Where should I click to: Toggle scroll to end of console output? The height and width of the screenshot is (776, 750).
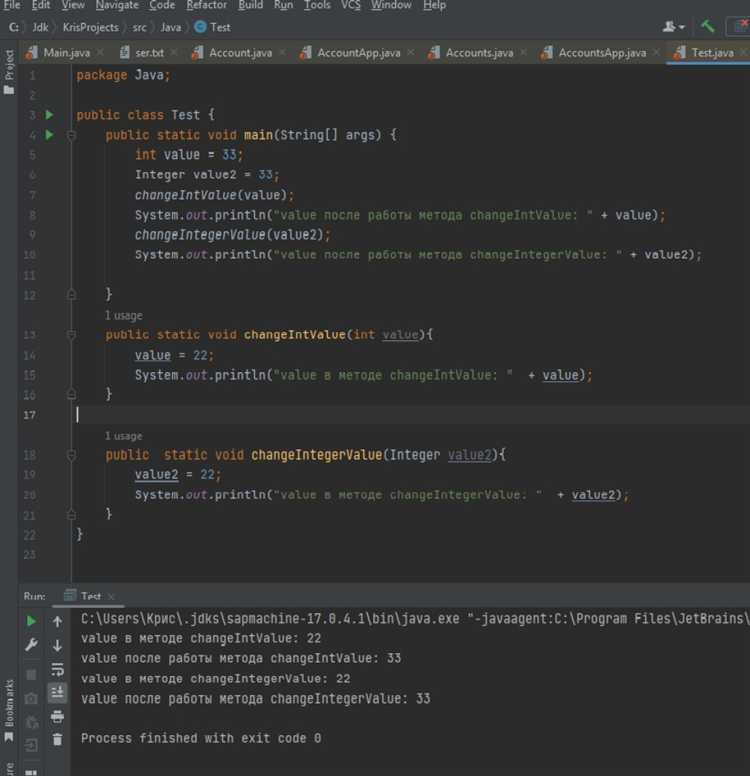[57, 692]
